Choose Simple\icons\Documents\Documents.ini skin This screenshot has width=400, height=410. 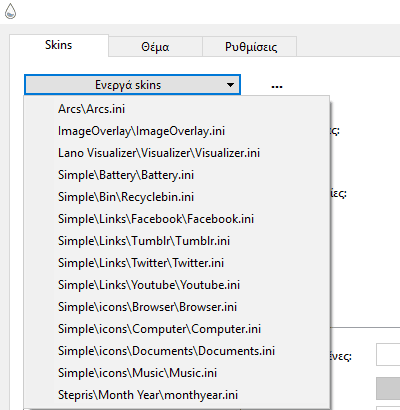click(x=177, y=351)
